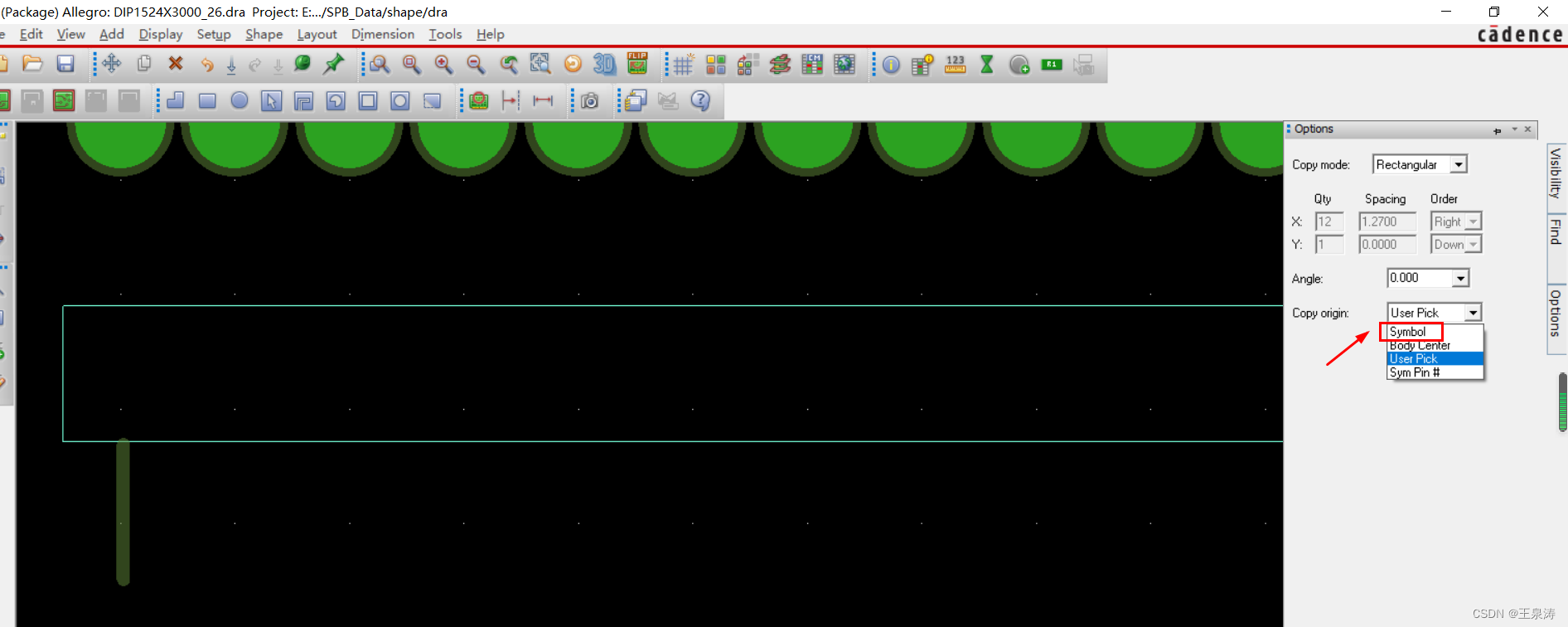Click the Show Measure ruler icon
The width and height of the screenshot is (1568, 627).
955,65
